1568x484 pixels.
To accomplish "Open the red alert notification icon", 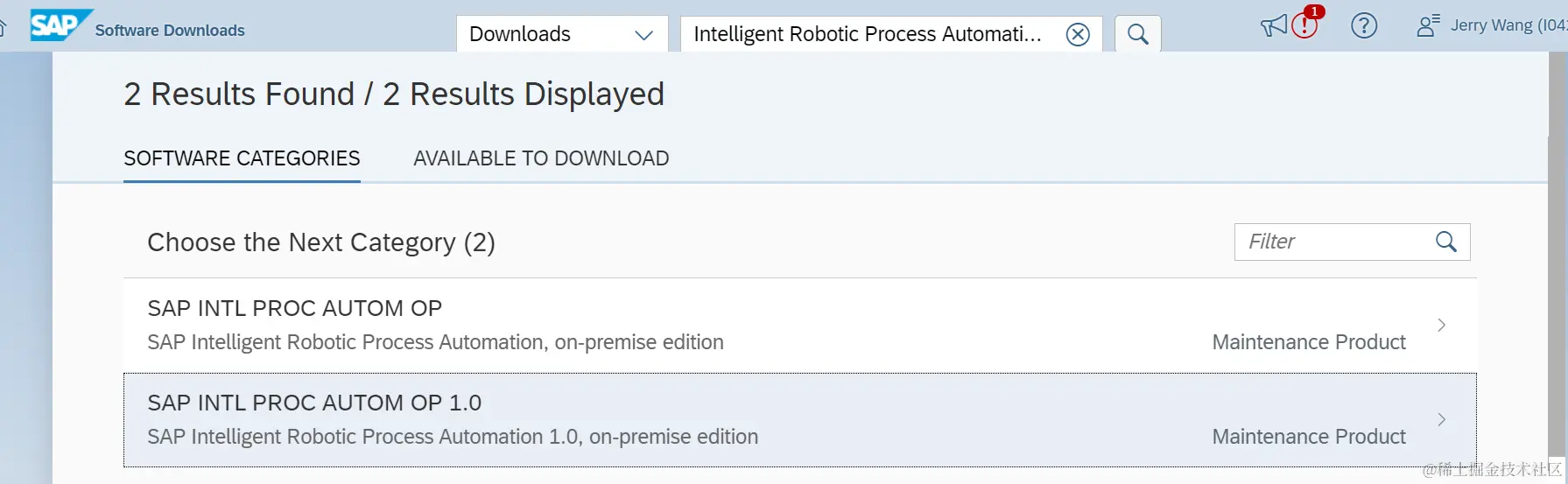I will [x=1304, y=25].
